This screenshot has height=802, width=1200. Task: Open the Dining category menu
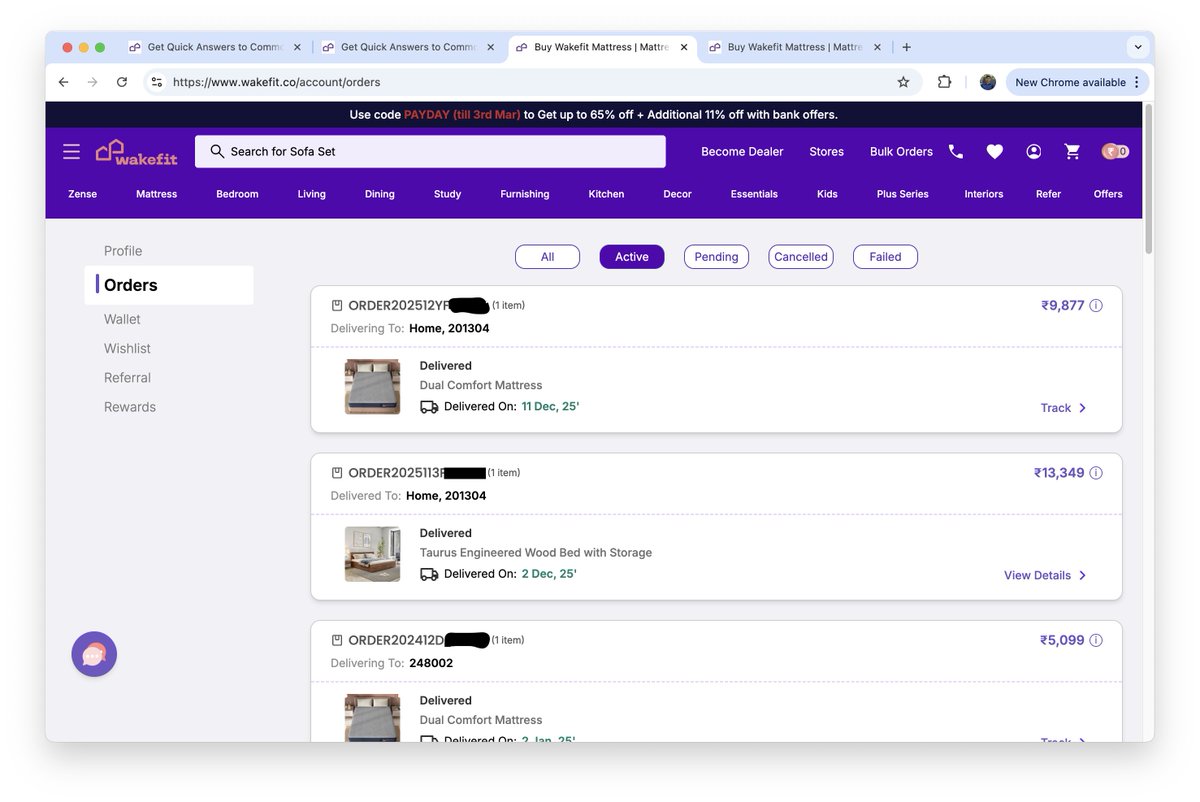pyautogui.click(x=379, y=194)
